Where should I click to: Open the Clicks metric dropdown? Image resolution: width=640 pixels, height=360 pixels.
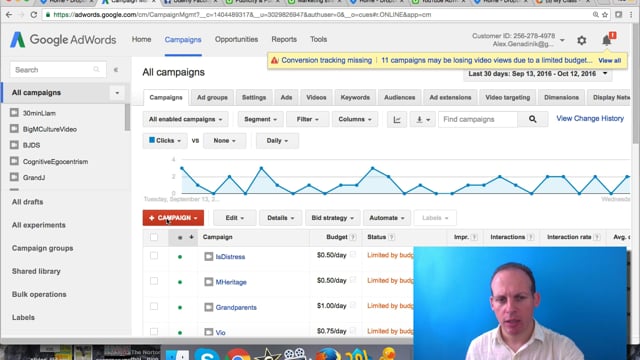[x=165, y=140]
